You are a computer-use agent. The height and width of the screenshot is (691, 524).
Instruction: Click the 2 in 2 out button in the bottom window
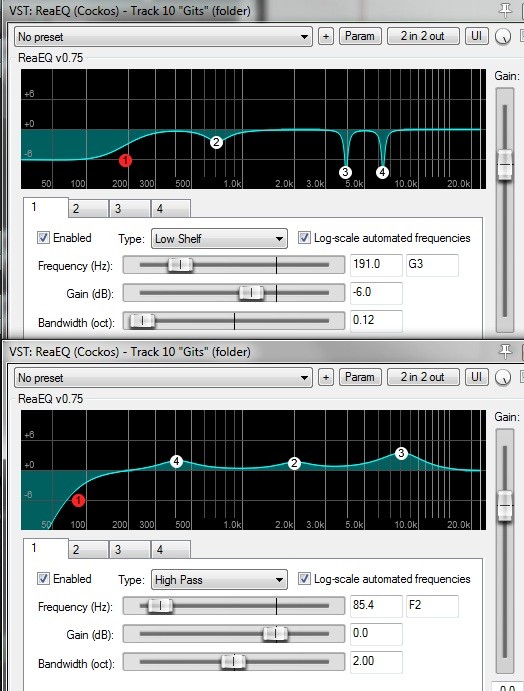423,377
